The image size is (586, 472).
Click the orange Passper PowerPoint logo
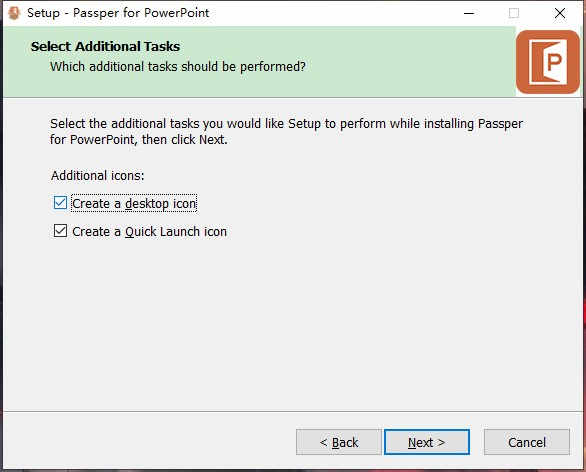point(548,62)
